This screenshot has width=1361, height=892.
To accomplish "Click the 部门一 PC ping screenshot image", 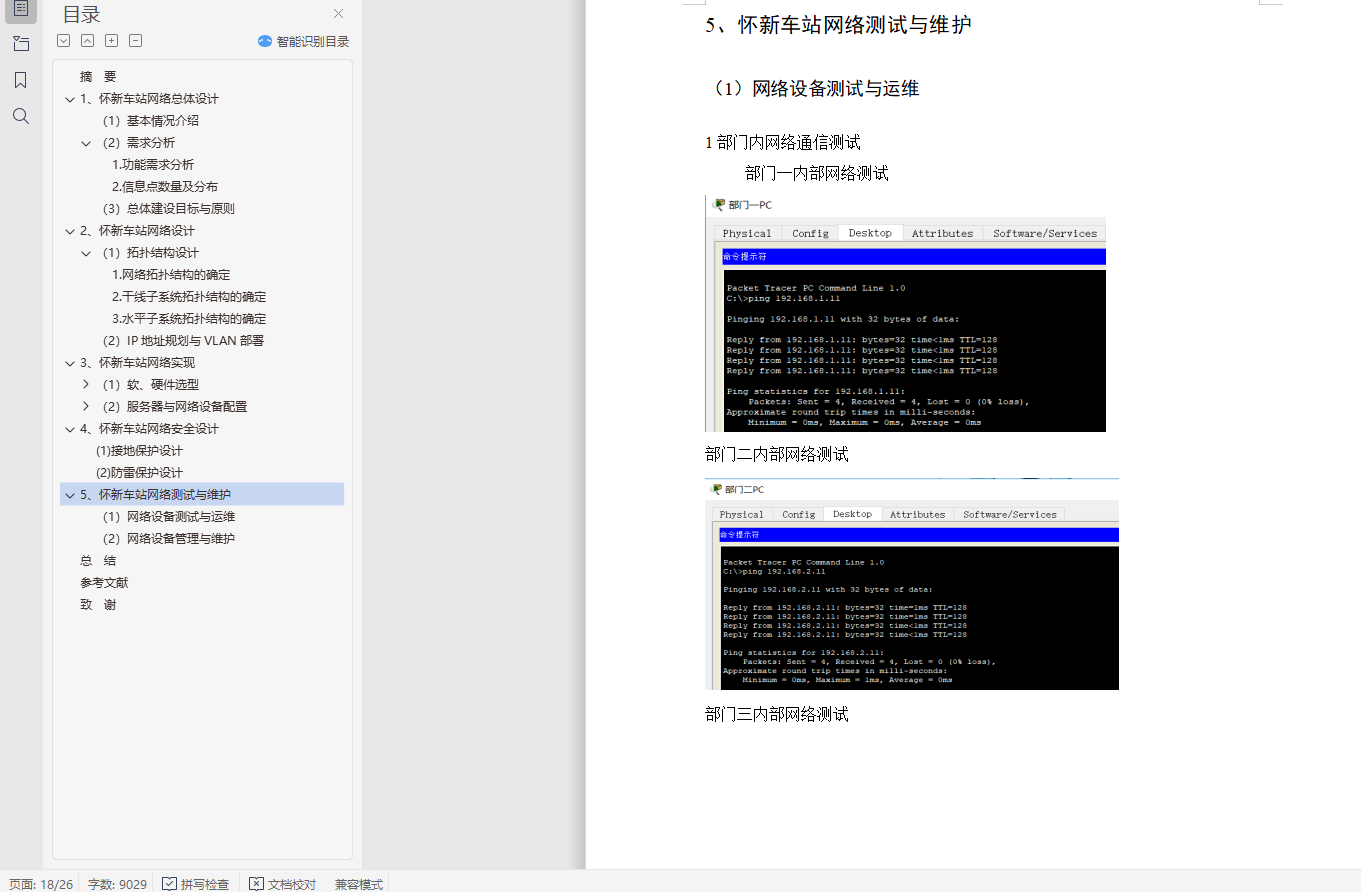I will click(905, 314).
